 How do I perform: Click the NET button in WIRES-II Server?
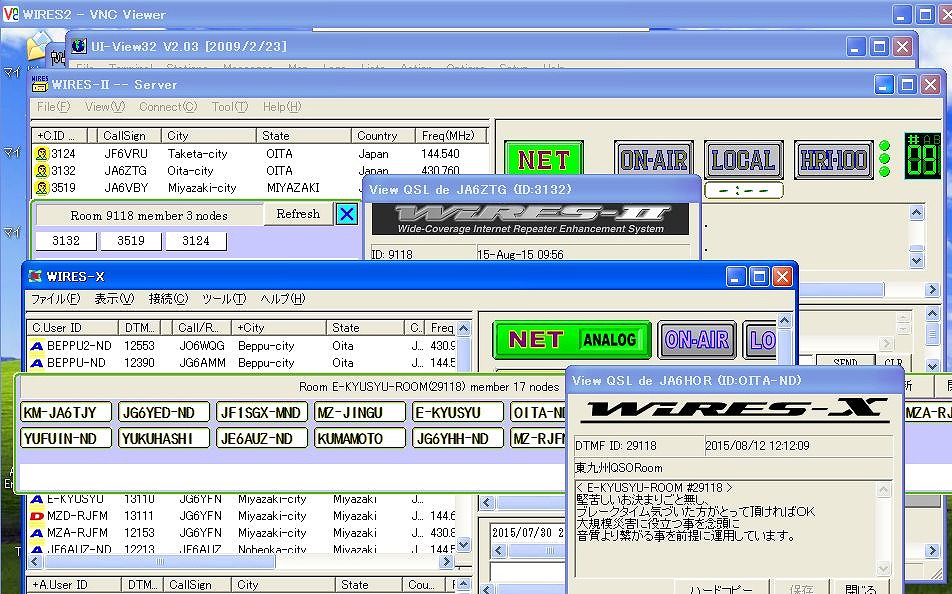click(543, 159)
